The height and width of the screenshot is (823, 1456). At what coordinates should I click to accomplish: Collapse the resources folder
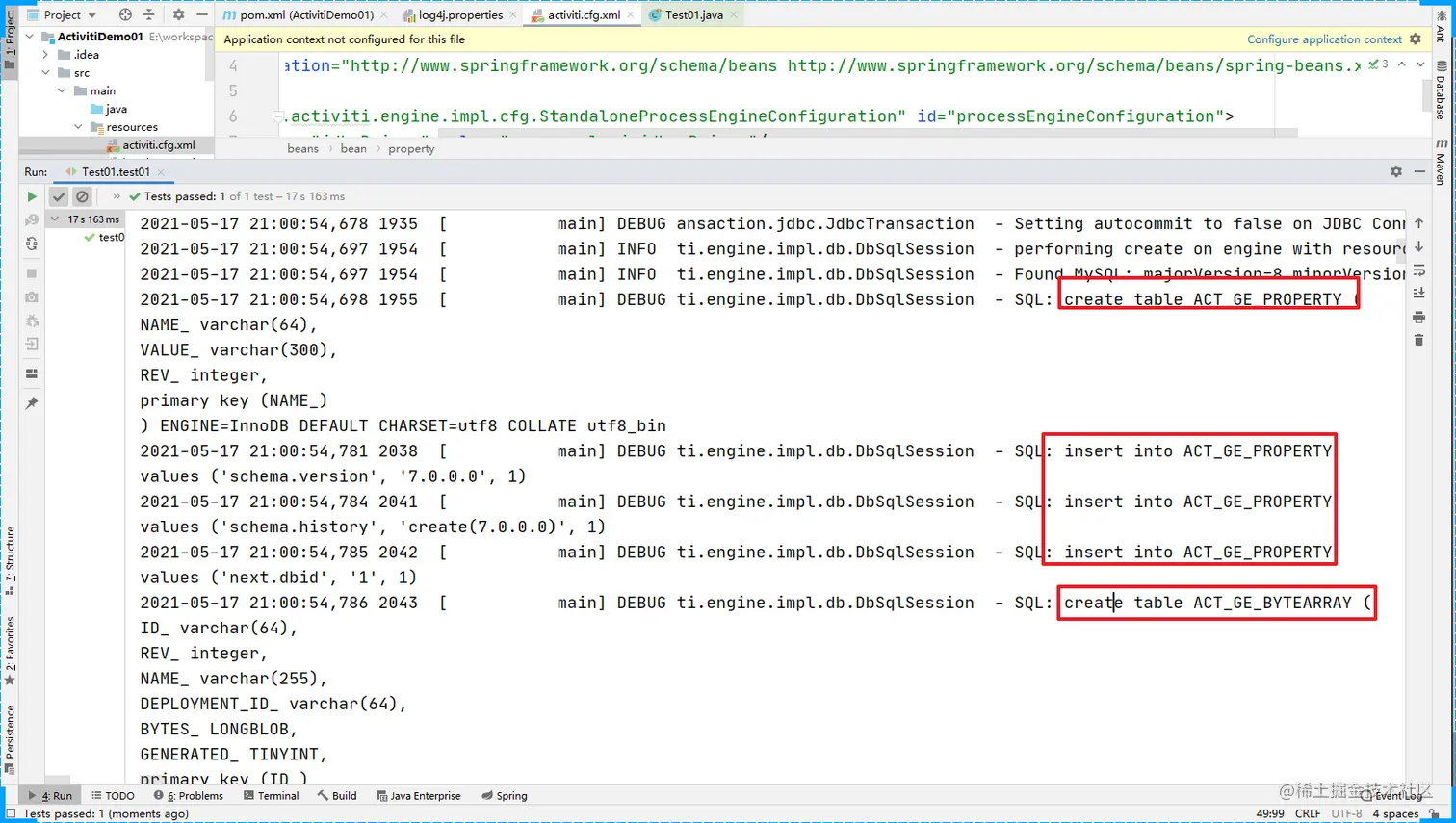78,127
